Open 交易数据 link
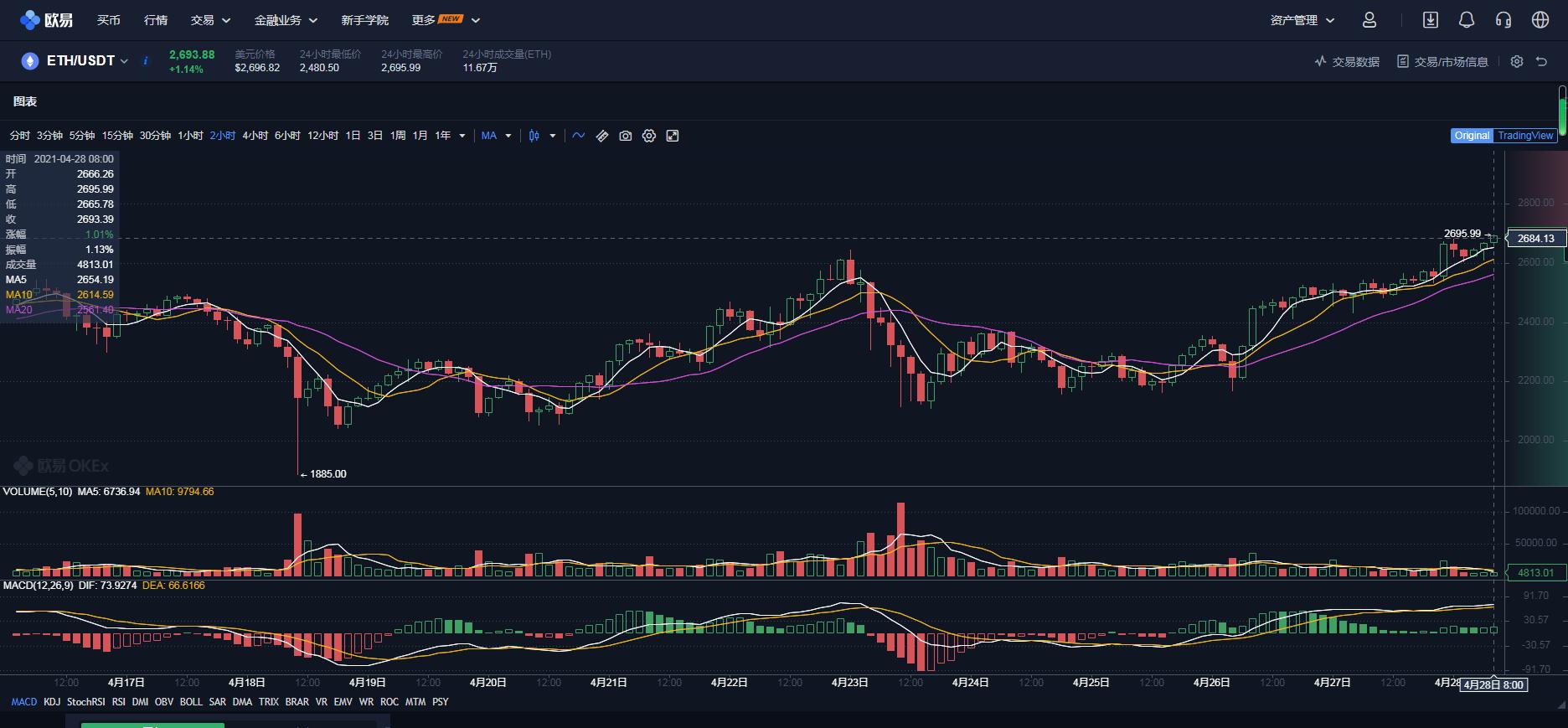Image resolution: width=1568 pixels, height=728 pixels. (x=1347, y=62)
